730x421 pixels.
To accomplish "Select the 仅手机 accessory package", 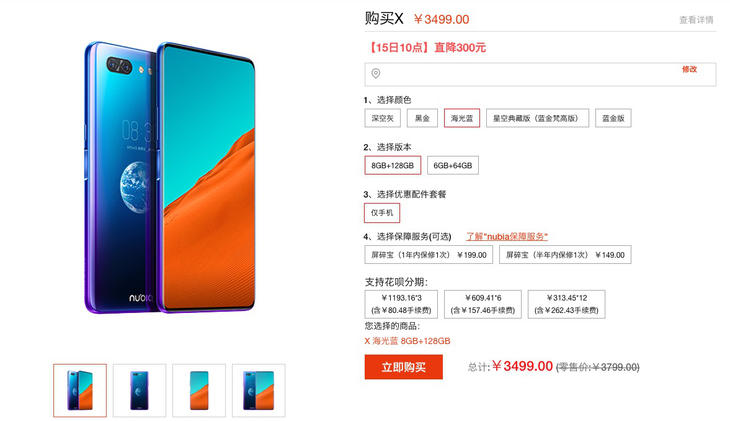I will click(x=382, y=213).
